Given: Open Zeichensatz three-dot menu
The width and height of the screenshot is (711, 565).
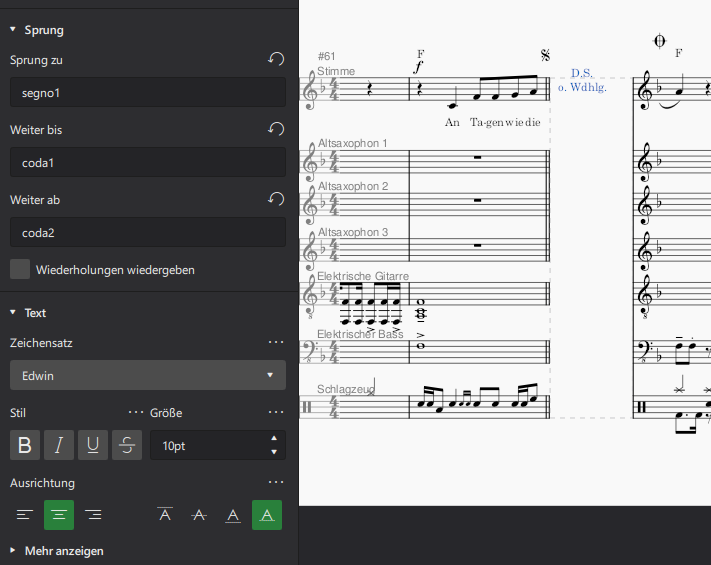Looking at the screenshot, I should tap(276, 342).
